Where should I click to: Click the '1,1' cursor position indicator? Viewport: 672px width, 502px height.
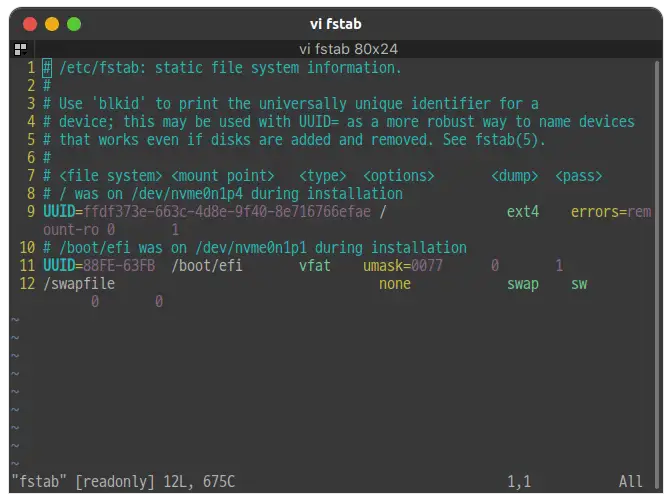[519, 481]
